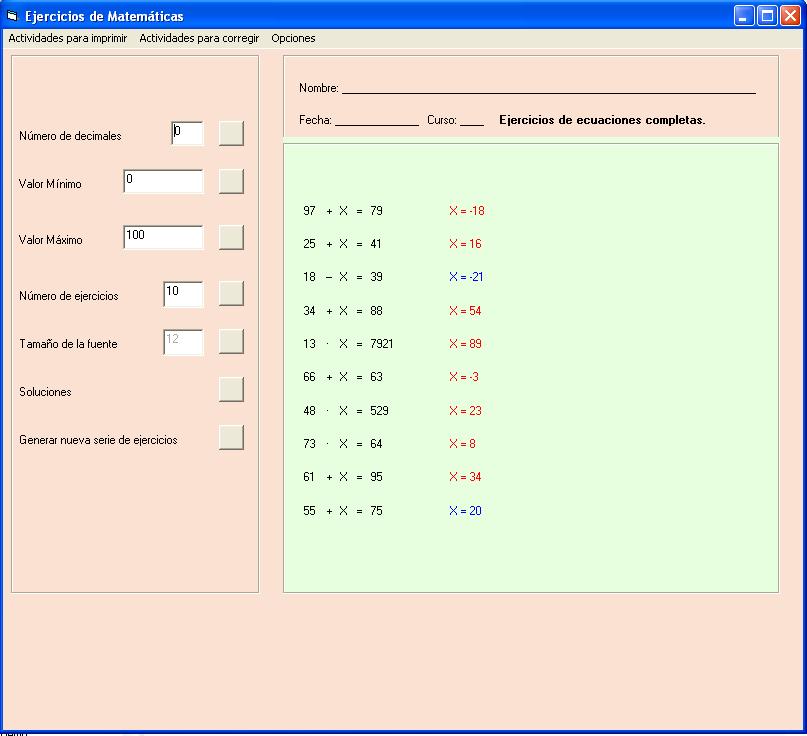Click the solution text X = 23
Screen dimensions: 807x736
click(465, 410)
